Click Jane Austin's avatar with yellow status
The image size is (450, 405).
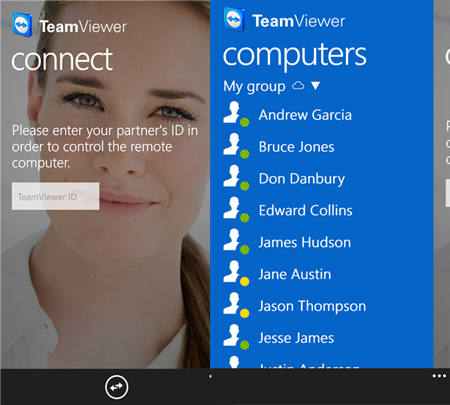click(236, 273)
